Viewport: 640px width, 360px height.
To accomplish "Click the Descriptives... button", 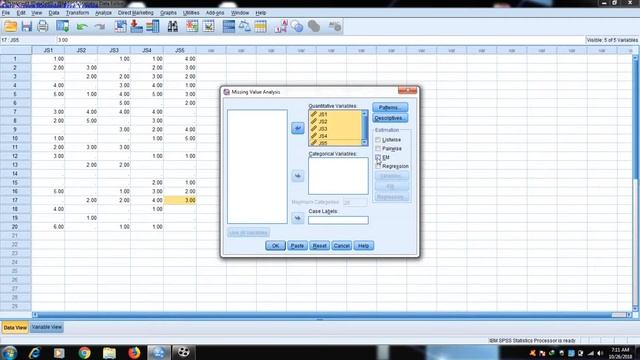I will tap(390, 118).
